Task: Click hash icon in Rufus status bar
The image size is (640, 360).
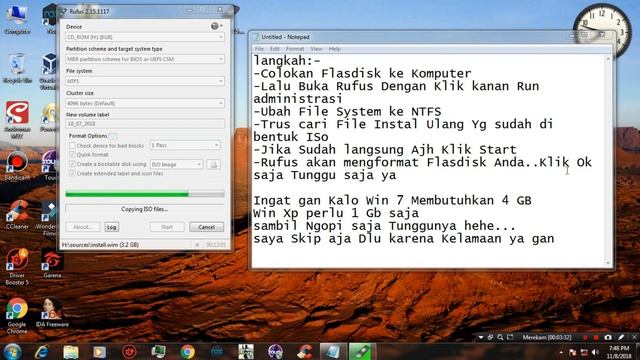Action: pos(197,245)
